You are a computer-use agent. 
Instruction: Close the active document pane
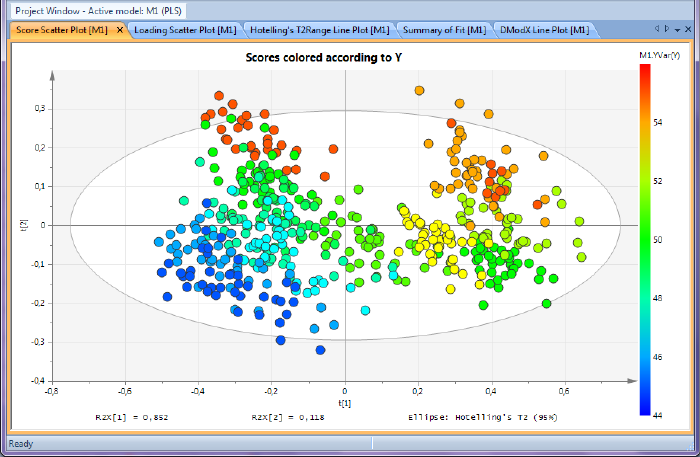coord(688,30)
